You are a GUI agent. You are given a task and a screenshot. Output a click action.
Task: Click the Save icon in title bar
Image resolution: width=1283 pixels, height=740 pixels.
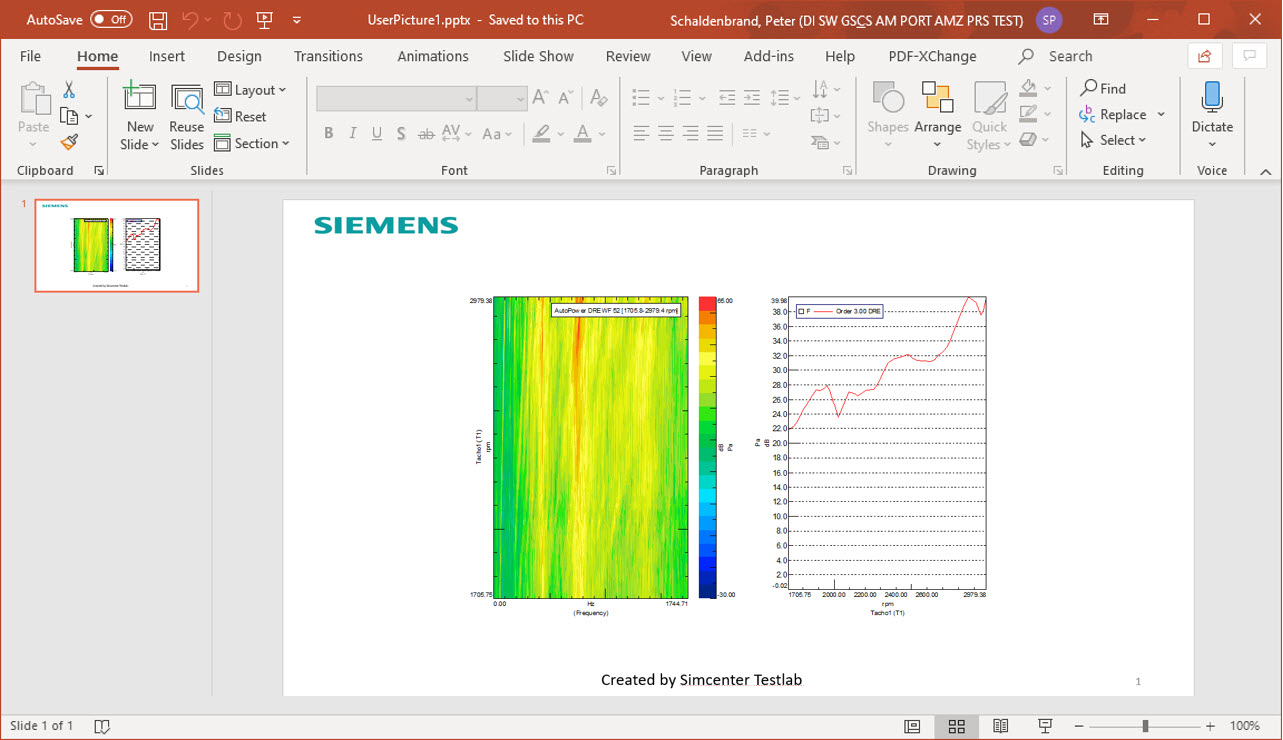tap(157, 20)
